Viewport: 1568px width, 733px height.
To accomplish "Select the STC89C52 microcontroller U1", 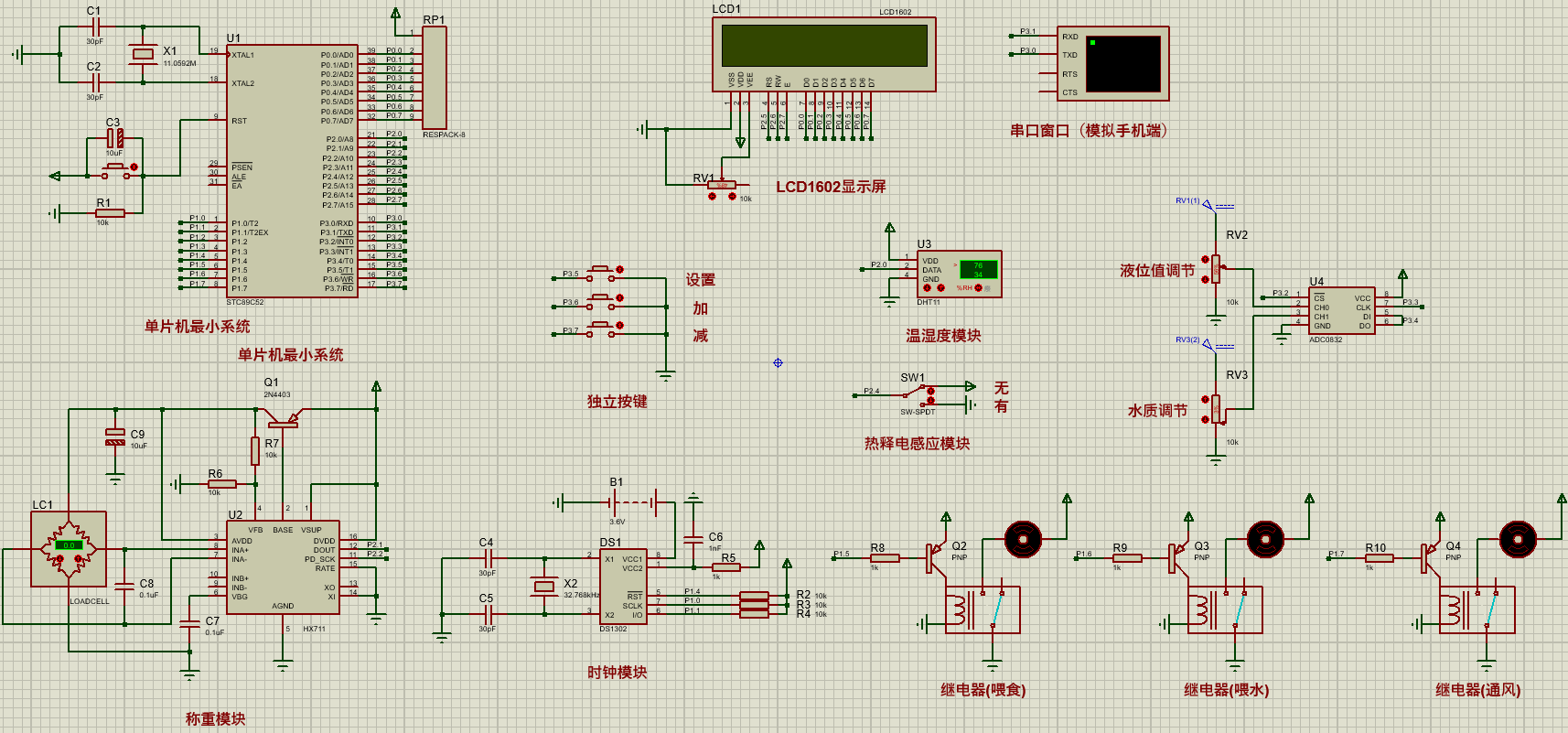I will (x=292, y=171).
